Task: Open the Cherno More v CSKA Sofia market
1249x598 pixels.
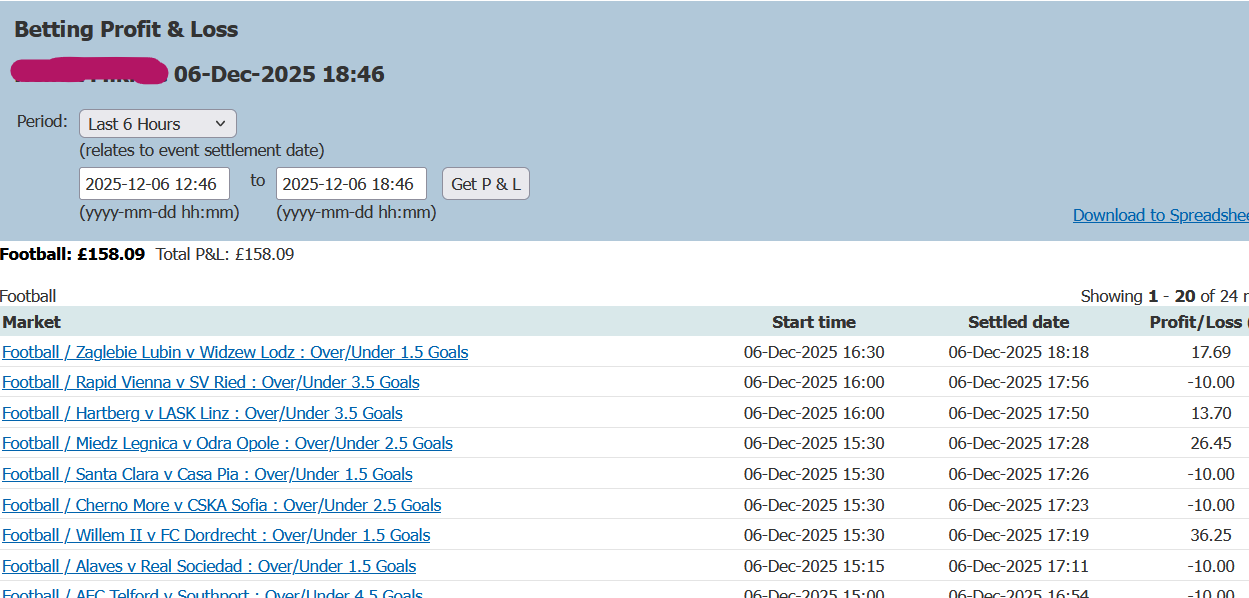Action: [x=220, y=504]
